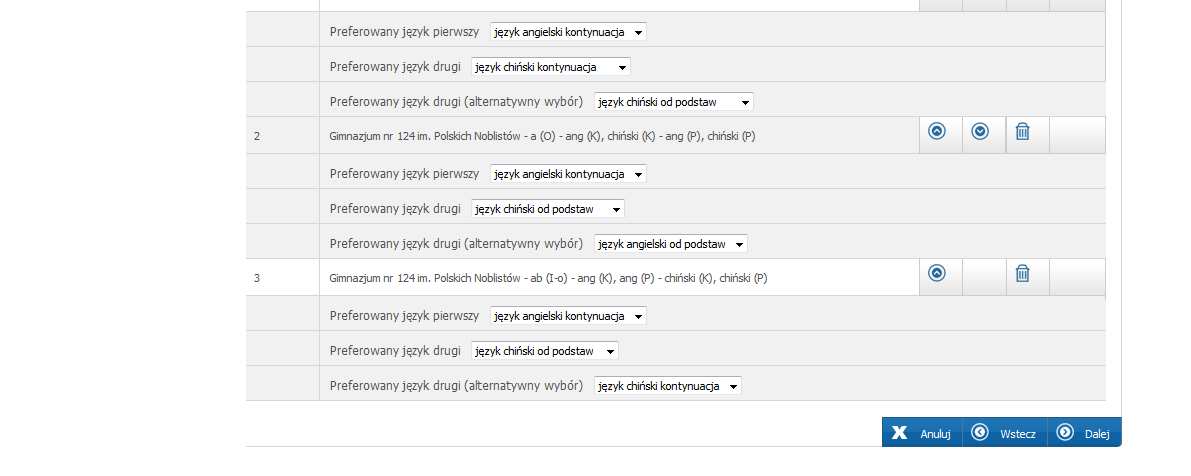
Task: Move school choice 2 up in the list
Action: click(x=937, y=131)
